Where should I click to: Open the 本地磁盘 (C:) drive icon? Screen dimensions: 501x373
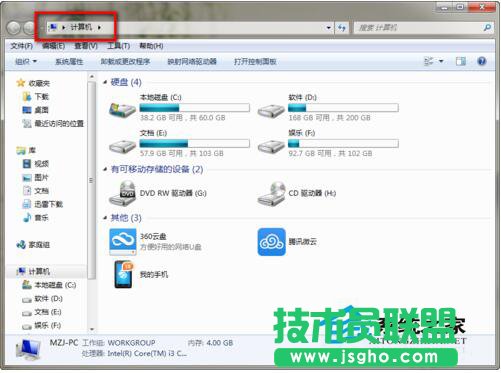coord(122,109)
